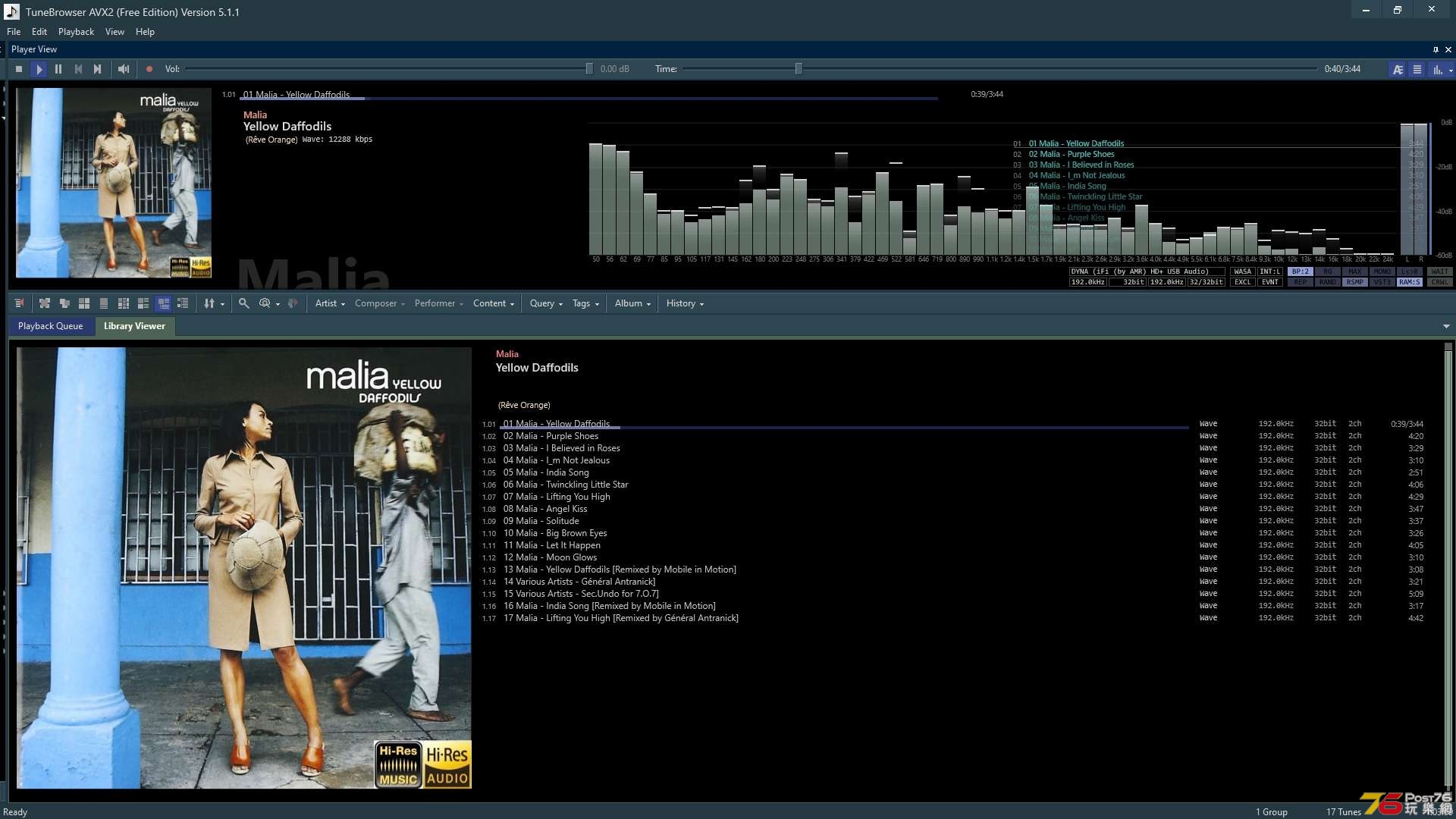The height and width of the screenshot is (819, 1456).
Task: Expand the History dropdown
Action: point(685,303)
